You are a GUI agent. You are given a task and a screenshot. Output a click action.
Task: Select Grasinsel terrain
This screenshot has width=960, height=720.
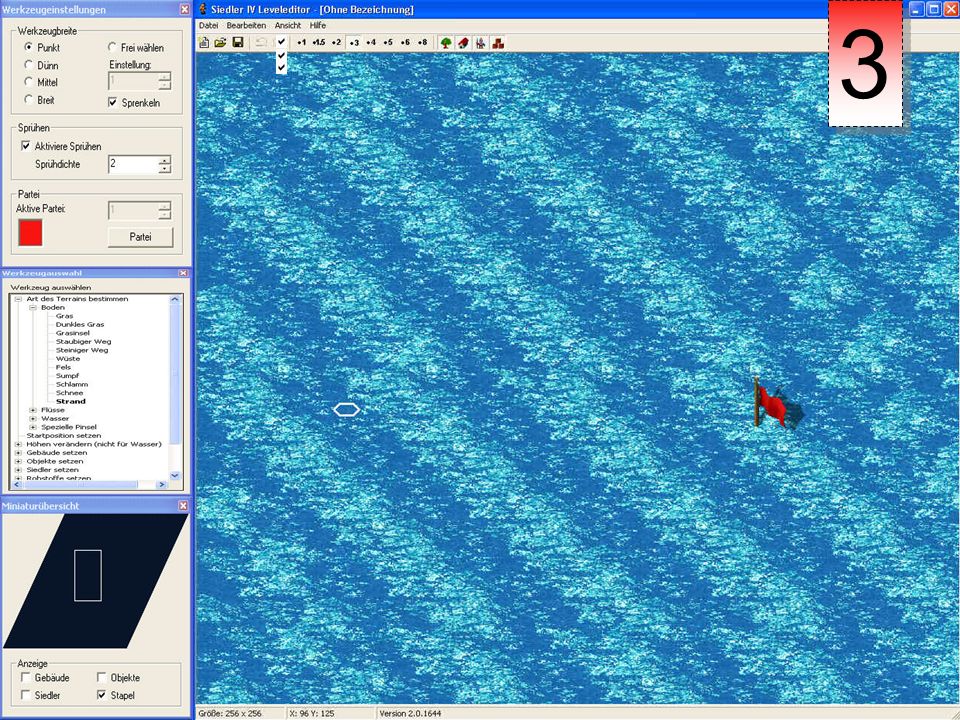[72, 333]
